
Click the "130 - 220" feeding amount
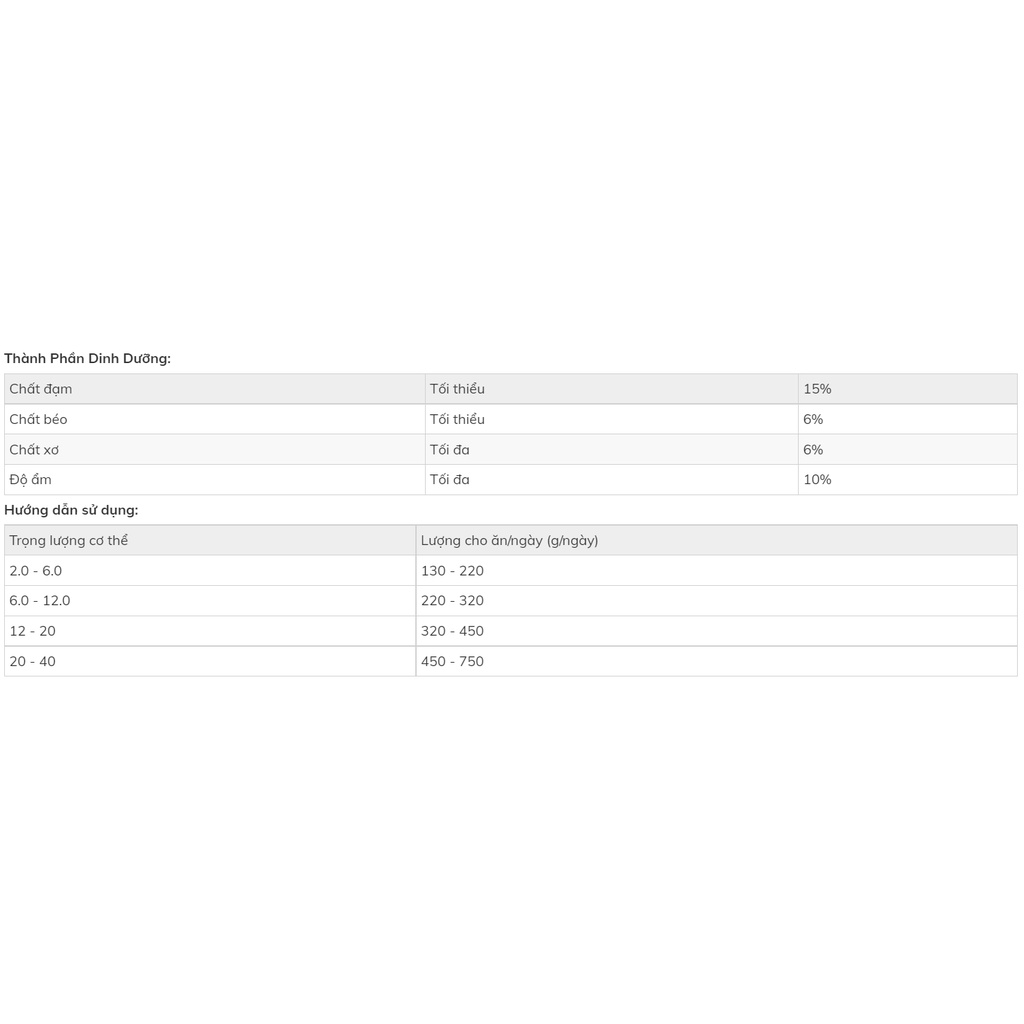pos(452,571)
